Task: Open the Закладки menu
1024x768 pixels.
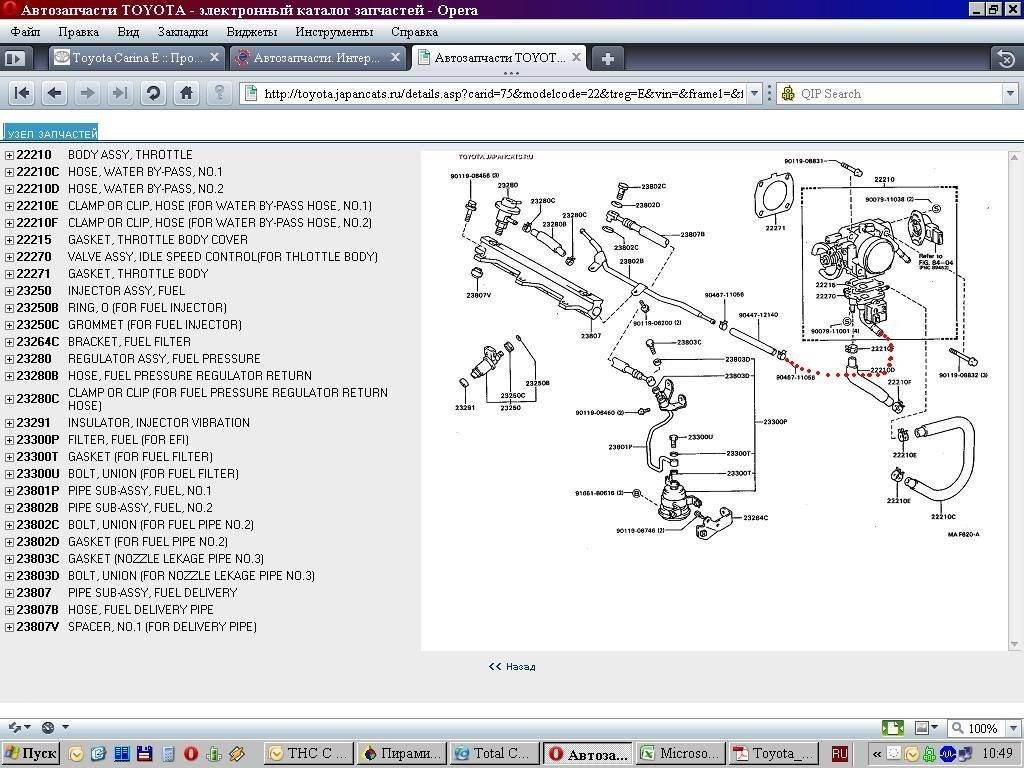Action: click(183, 32)
